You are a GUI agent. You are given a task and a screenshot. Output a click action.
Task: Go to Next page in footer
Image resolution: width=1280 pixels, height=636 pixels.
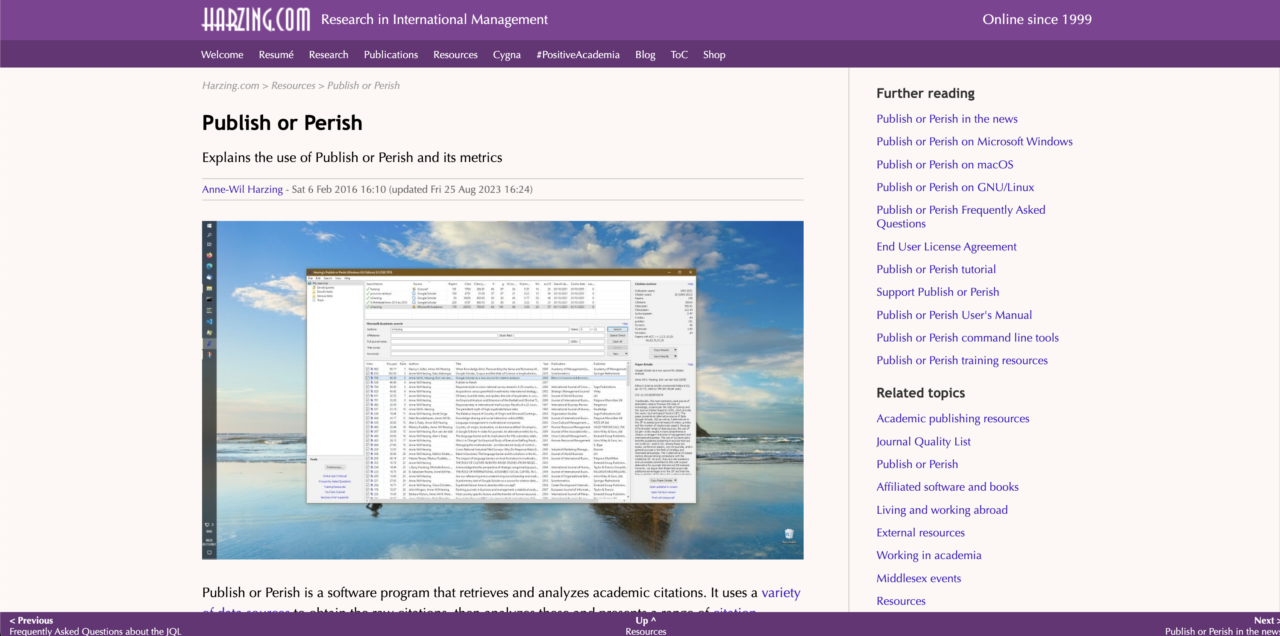(1263, 621)
